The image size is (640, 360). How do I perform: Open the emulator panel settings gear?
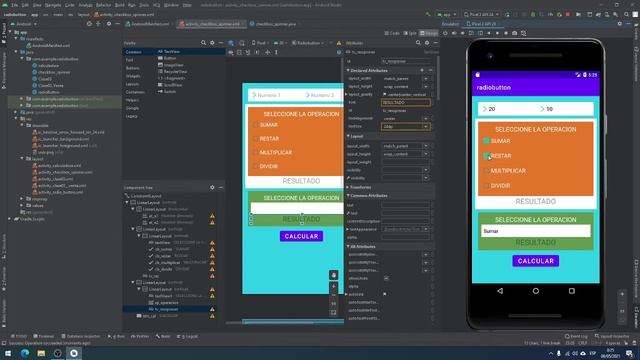point(620,24)
